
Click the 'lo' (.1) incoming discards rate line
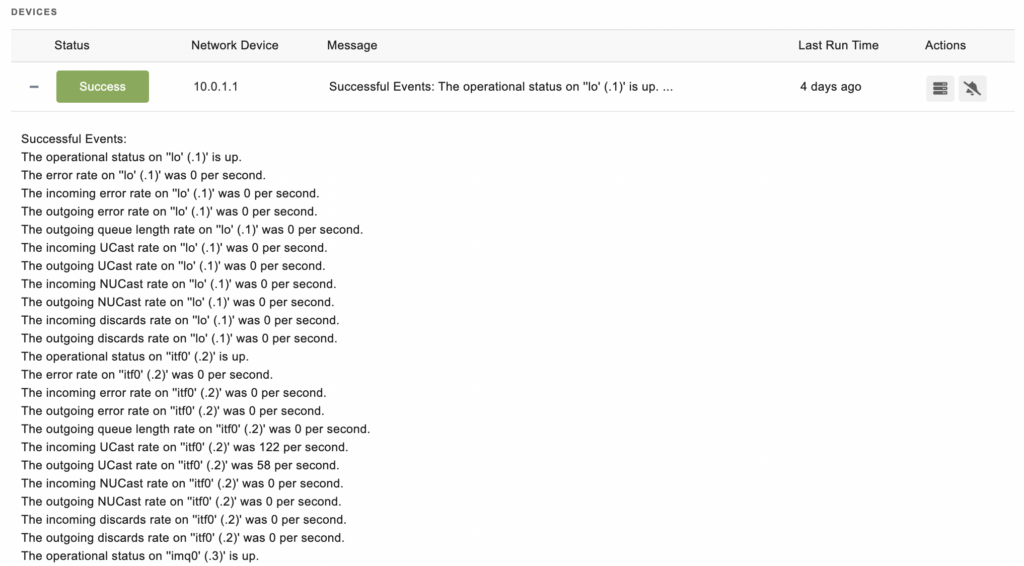(180, 321)
